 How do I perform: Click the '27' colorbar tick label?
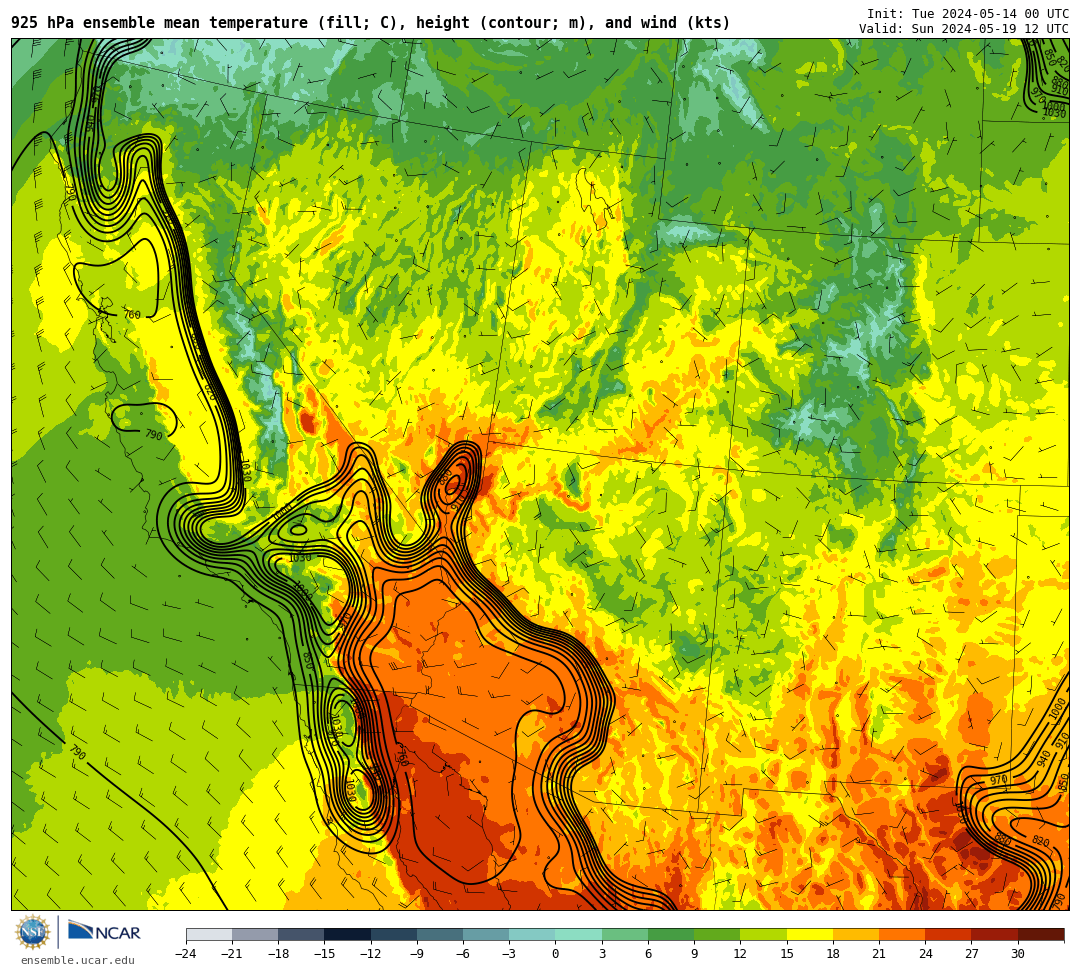coord(971,954)
